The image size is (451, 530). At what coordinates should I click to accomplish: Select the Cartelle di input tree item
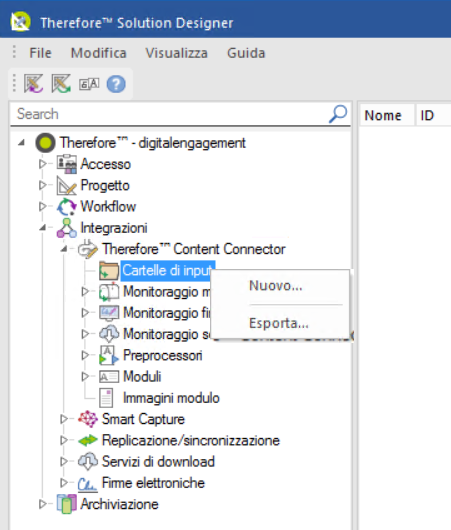167,270
